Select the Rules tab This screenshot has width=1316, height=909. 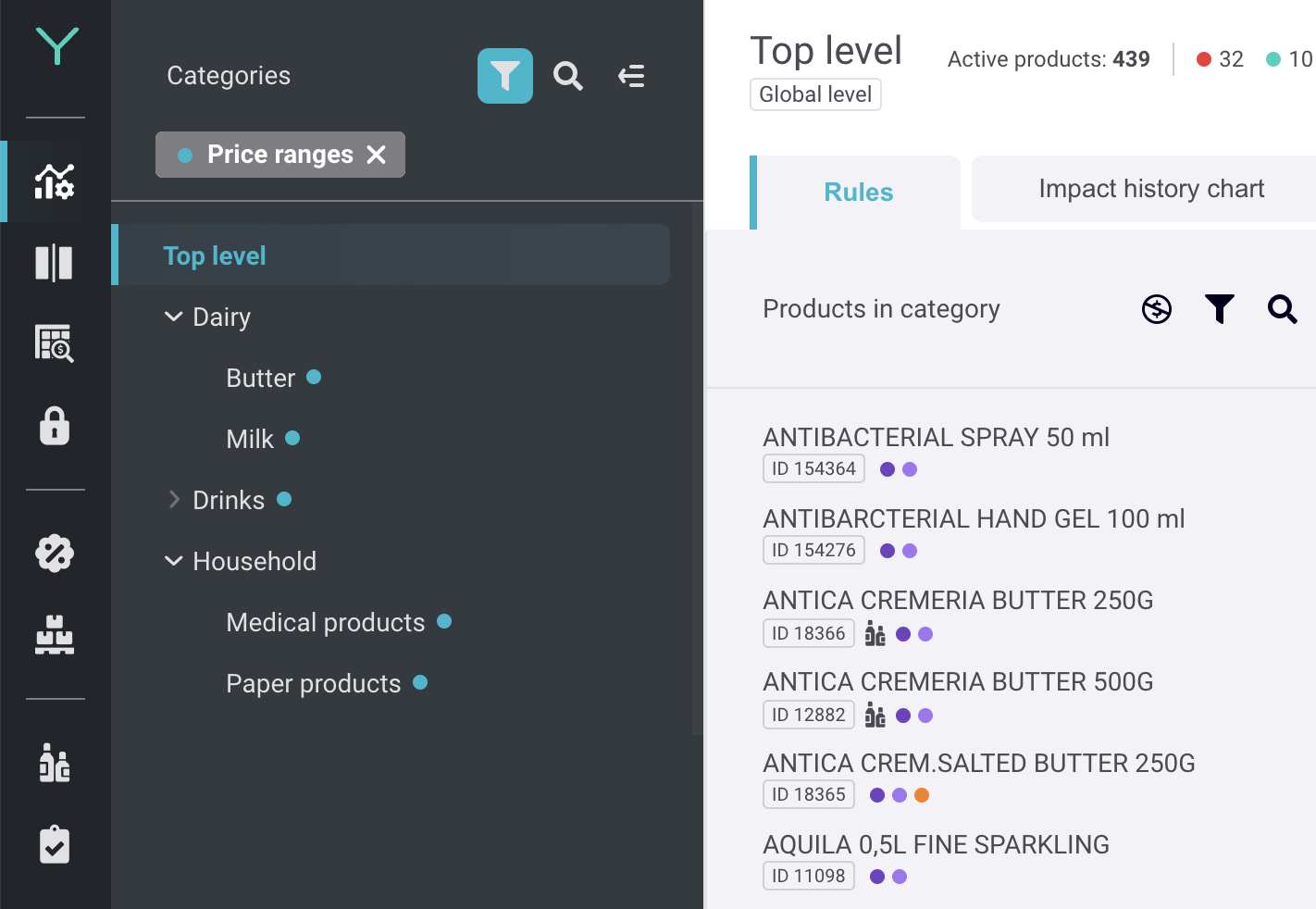[x=858, y=193]
